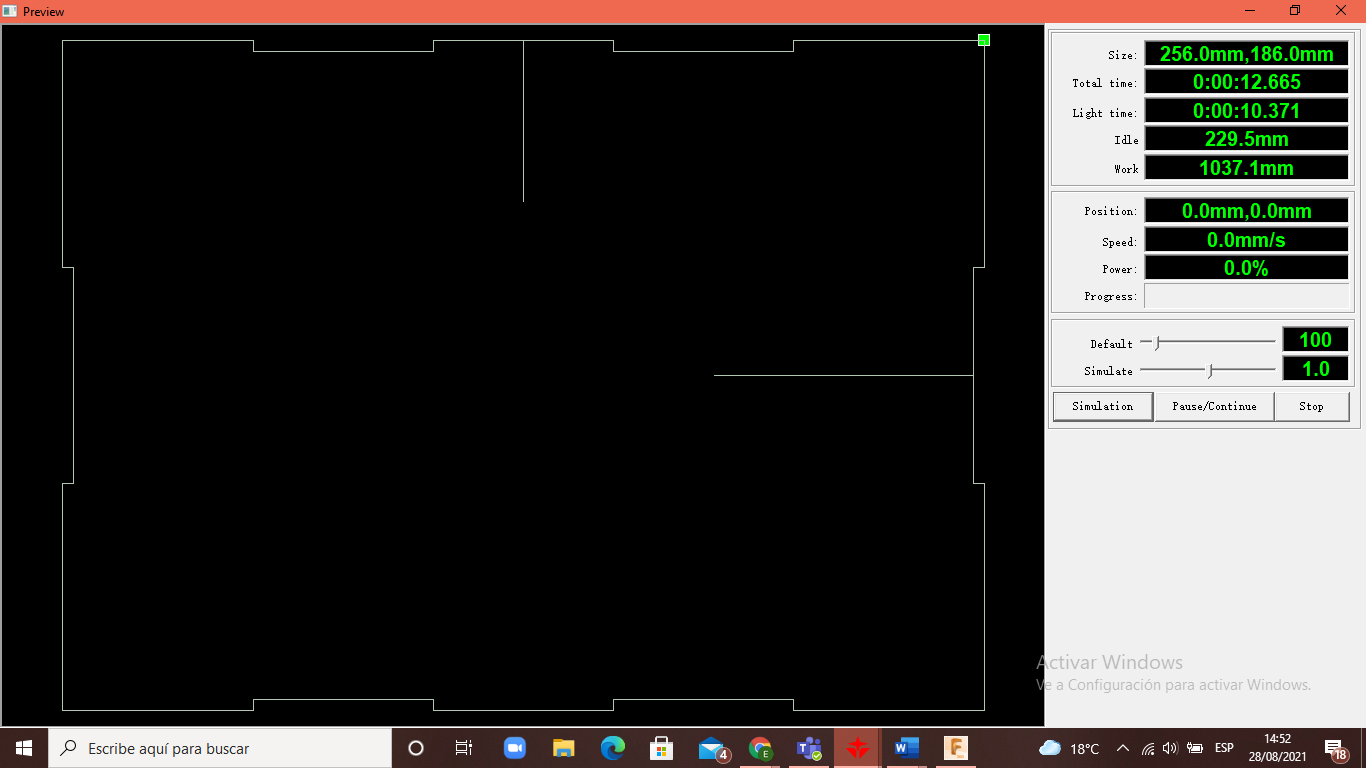Stop the simulation
Image resolution: width=1366 pixels, height=768 pixels.
pyautogui.click(x=1311, y=406)
